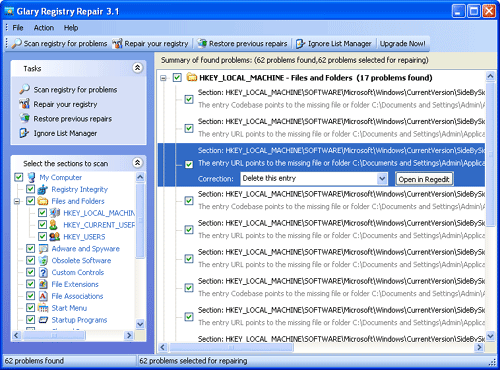The width and height of the screenshot is (500, 370).
Task: Uncheck the My Computer checkbox
Action: tap(19, 177)
